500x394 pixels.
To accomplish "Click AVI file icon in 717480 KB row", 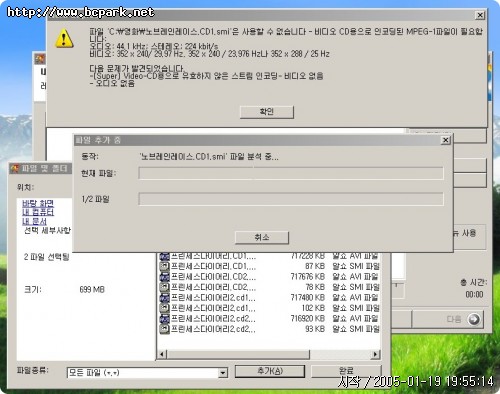I will pos(164,298).
